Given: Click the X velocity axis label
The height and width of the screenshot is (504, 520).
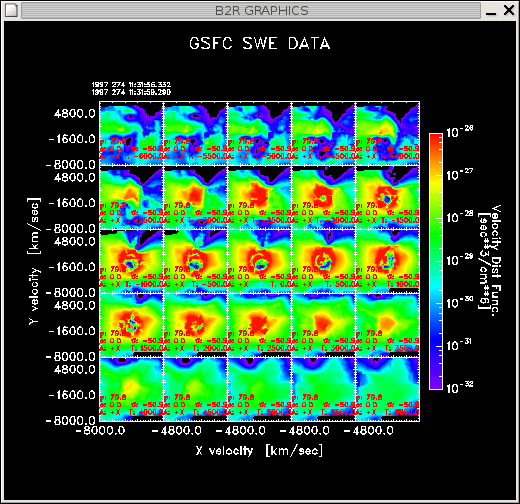Looking at the screenshot, I should [x=259, y=451].
